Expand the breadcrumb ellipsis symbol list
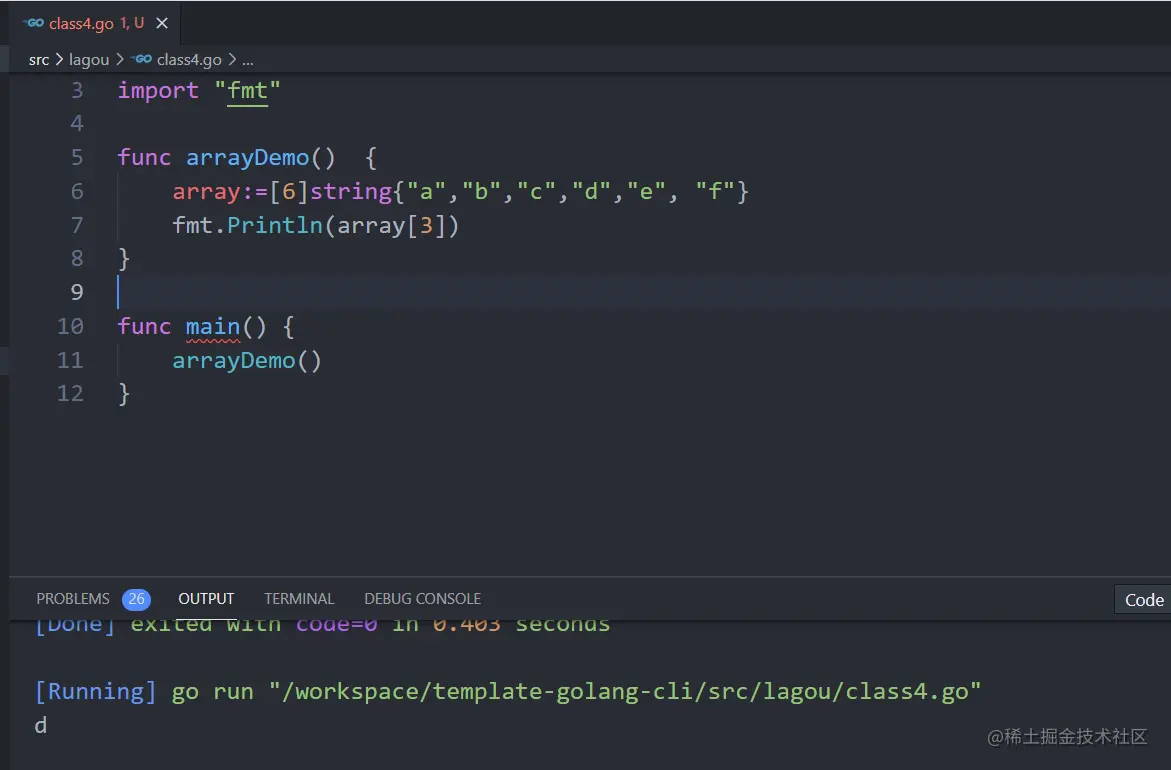Viewport: 1171px width, 770px height. (x=247, y=60)
